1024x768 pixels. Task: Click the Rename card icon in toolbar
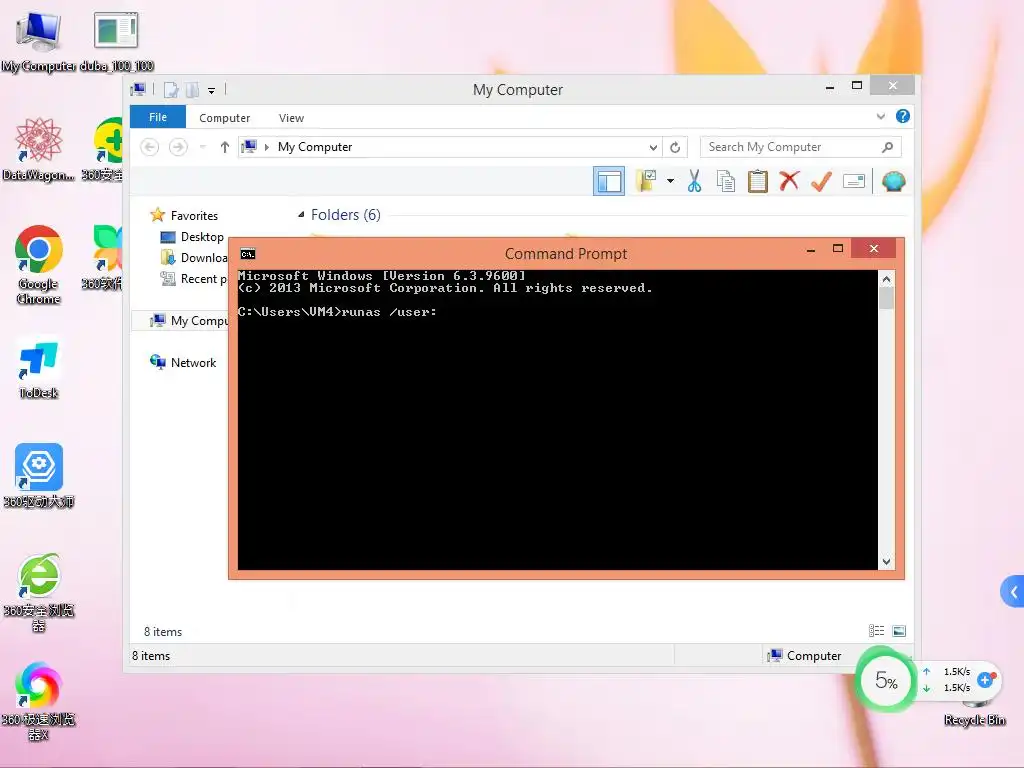pos(854,181)
